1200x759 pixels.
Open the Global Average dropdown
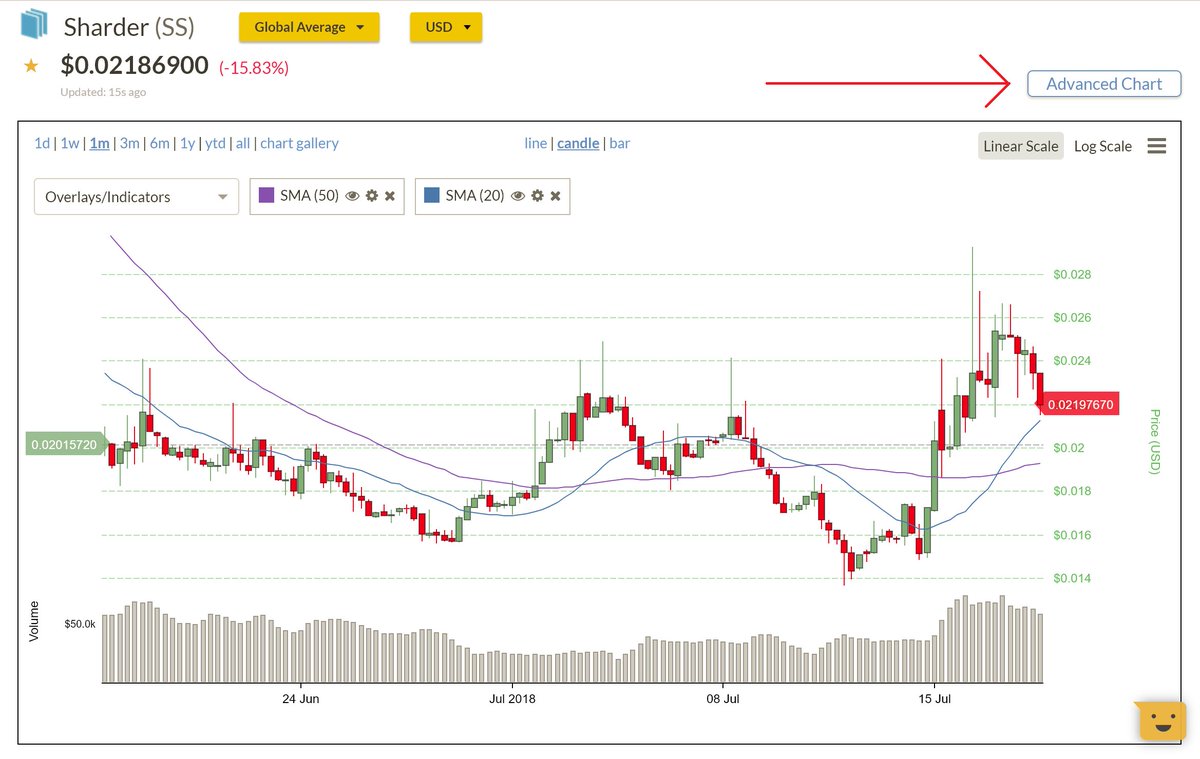click(309, 27)
